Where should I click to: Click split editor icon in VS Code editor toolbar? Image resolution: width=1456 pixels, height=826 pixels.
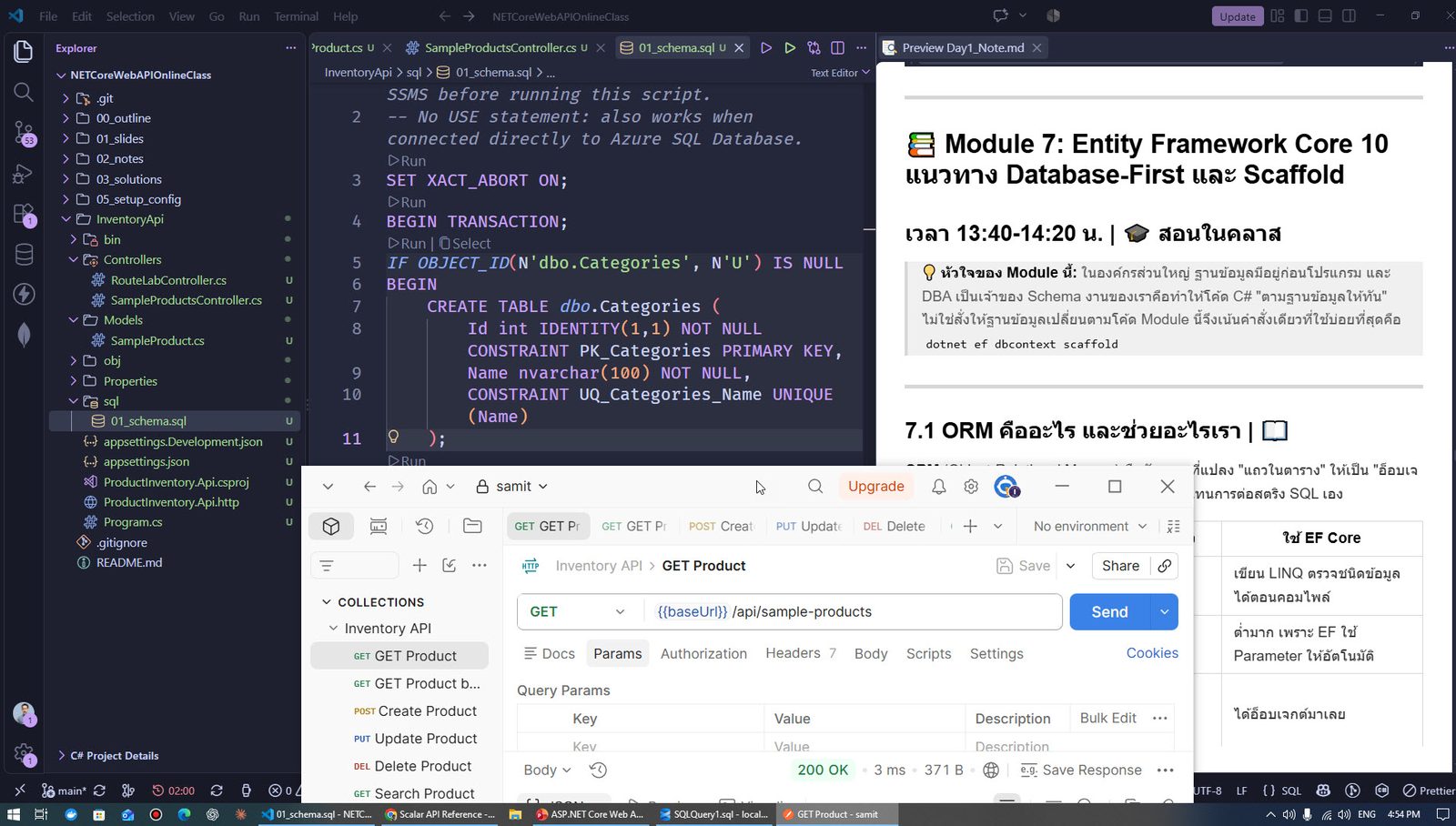[x=837, y=47]
